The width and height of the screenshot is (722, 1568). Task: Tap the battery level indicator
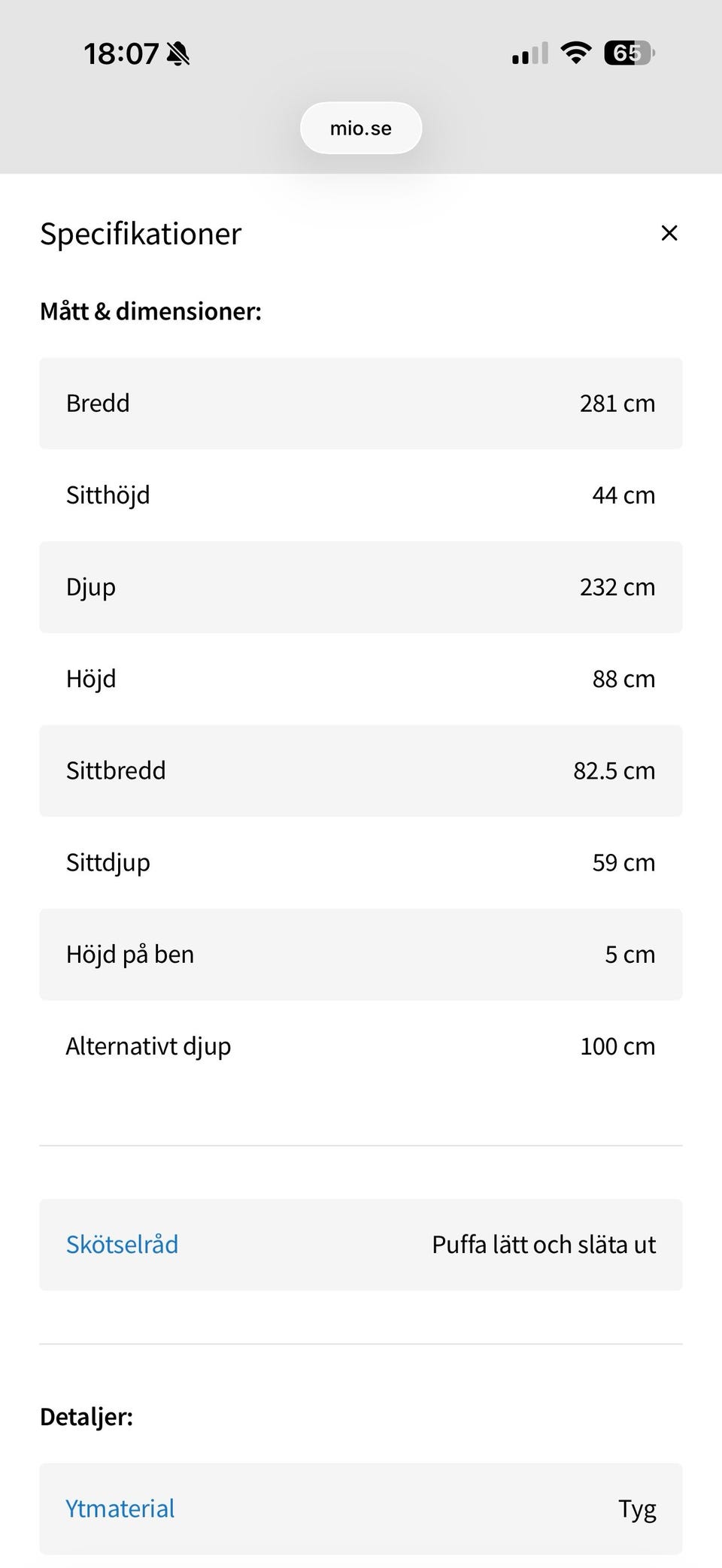629,53
